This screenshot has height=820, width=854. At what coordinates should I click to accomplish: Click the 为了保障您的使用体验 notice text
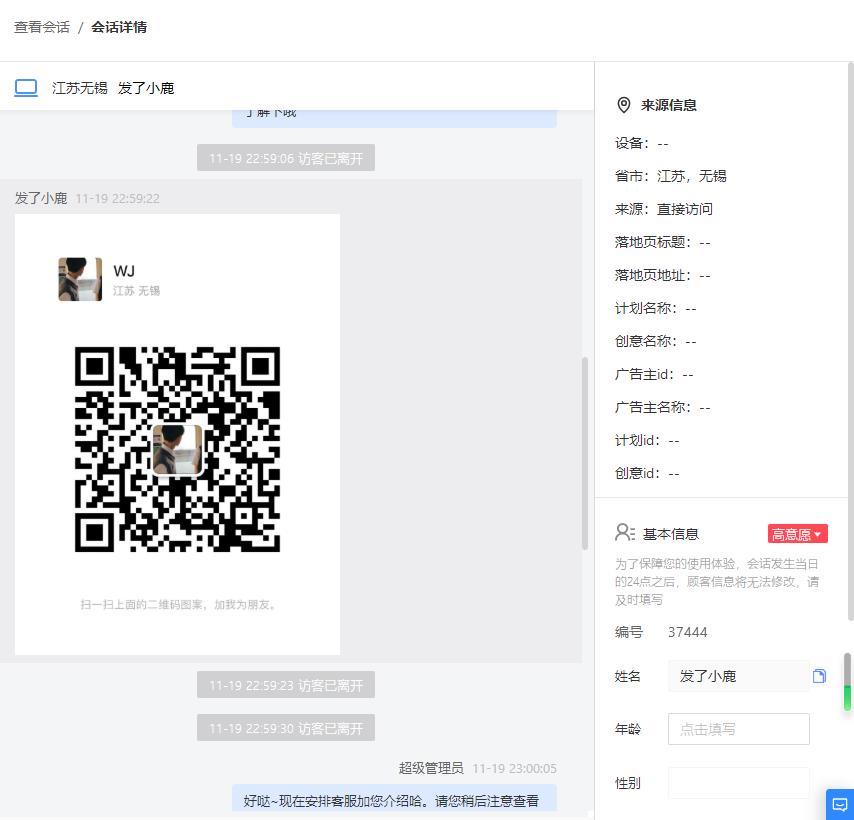(x=717, y=582)
